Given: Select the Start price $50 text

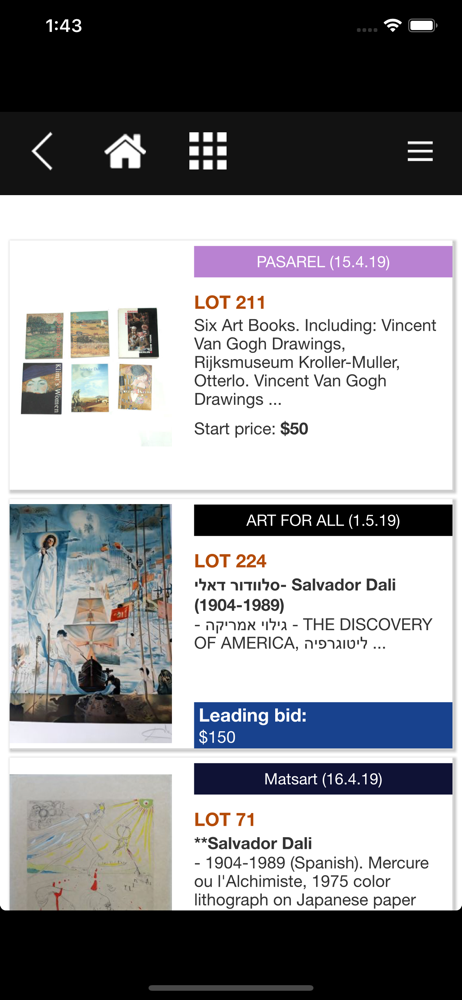Looking at the screenshot, I should tap(251, 429).
